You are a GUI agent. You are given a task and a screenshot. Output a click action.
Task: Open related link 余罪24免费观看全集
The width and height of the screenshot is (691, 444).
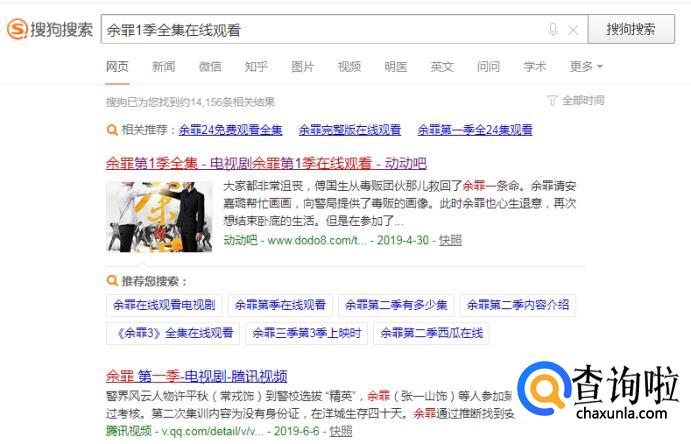coord(230,130)
